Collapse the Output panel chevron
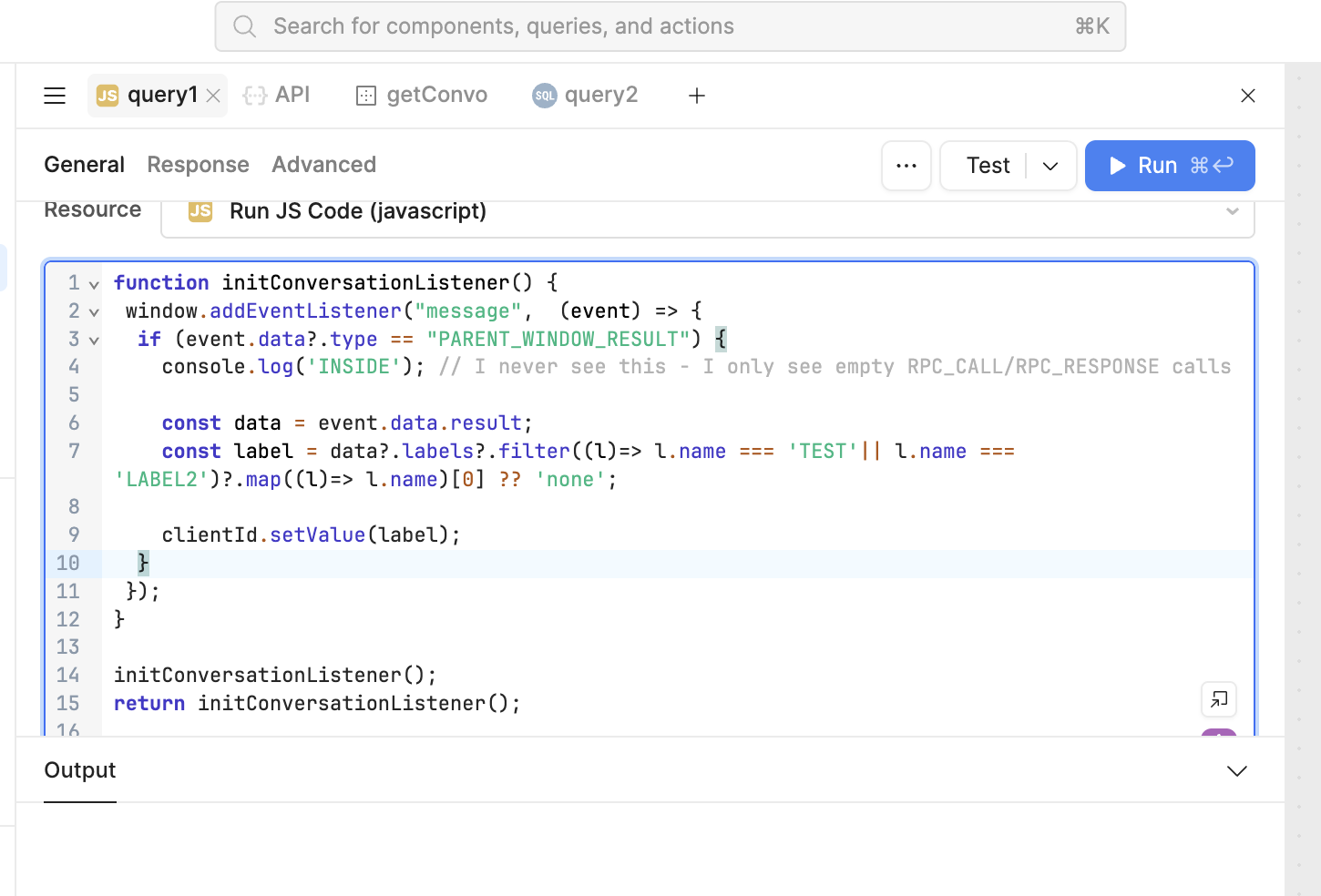Viewport: 1321px width, 896px height. pyautogui.click(x=1236, y=771)
